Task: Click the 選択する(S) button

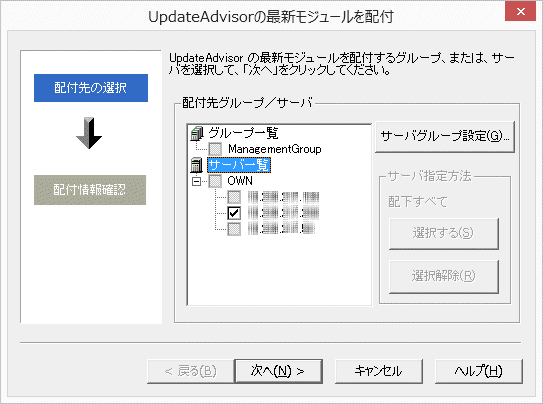Action: click(x=444, y=233)
